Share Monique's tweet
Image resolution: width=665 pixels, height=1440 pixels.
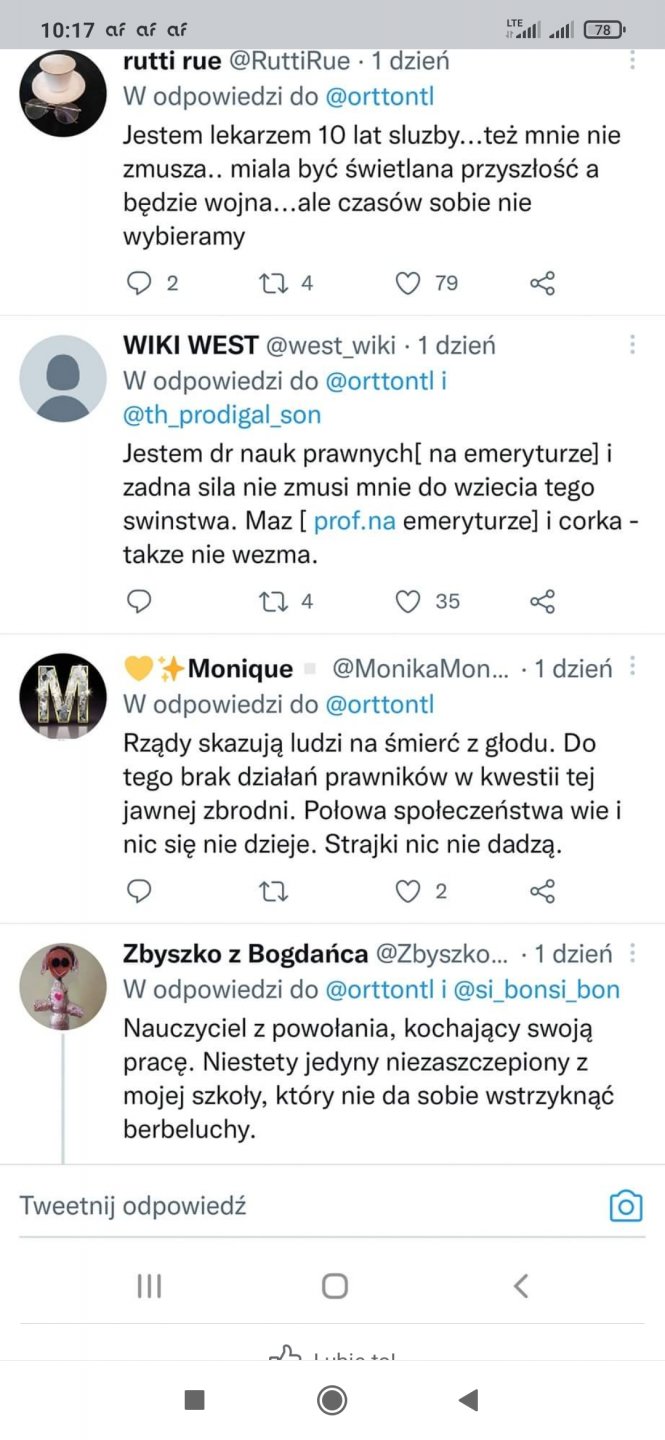[542, 891]
